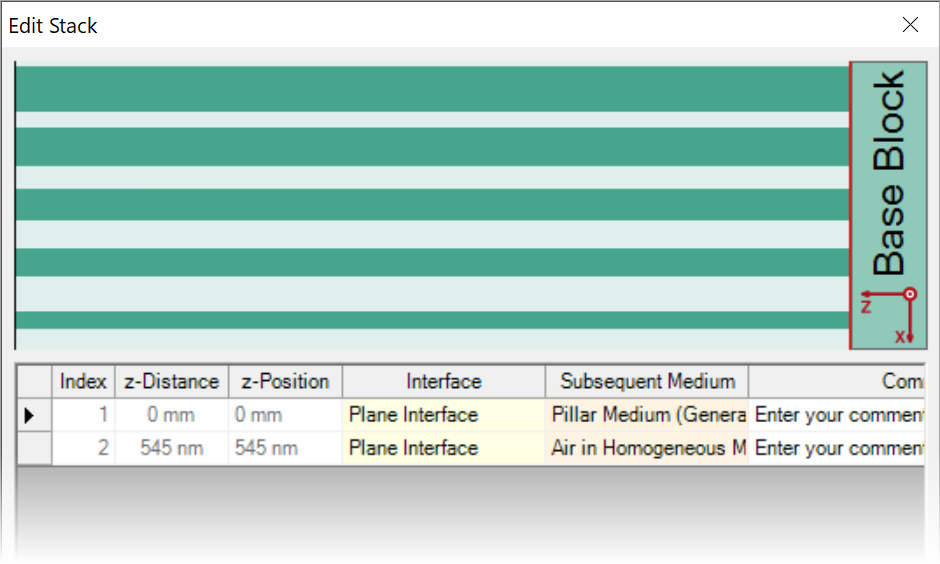Open Air in Homogeneous Medium cell
The image size is (940, 564).
[x=647, y=448]
